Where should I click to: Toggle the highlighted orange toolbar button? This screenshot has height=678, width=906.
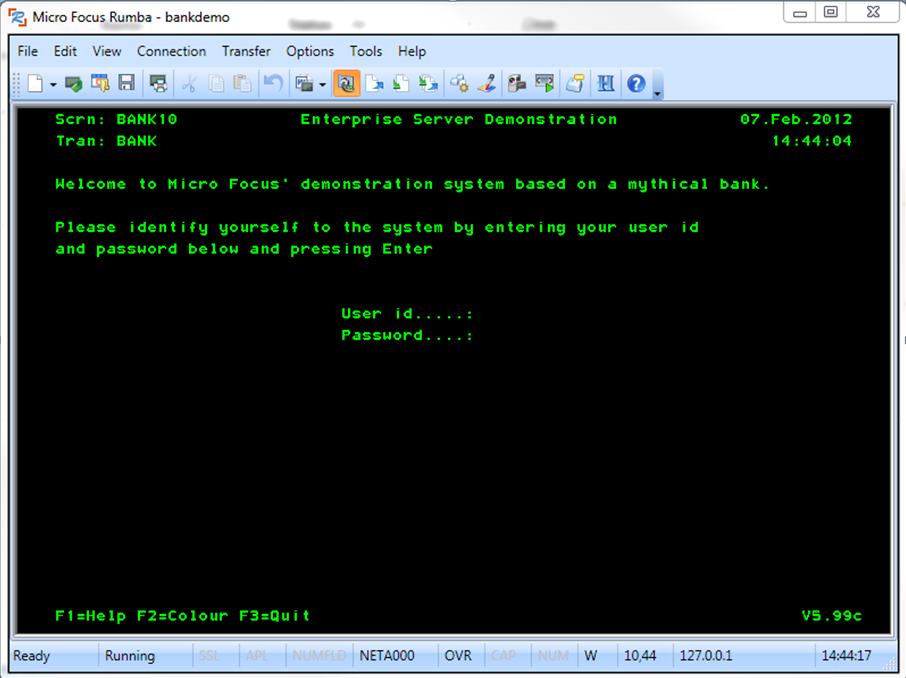point(347,84)
